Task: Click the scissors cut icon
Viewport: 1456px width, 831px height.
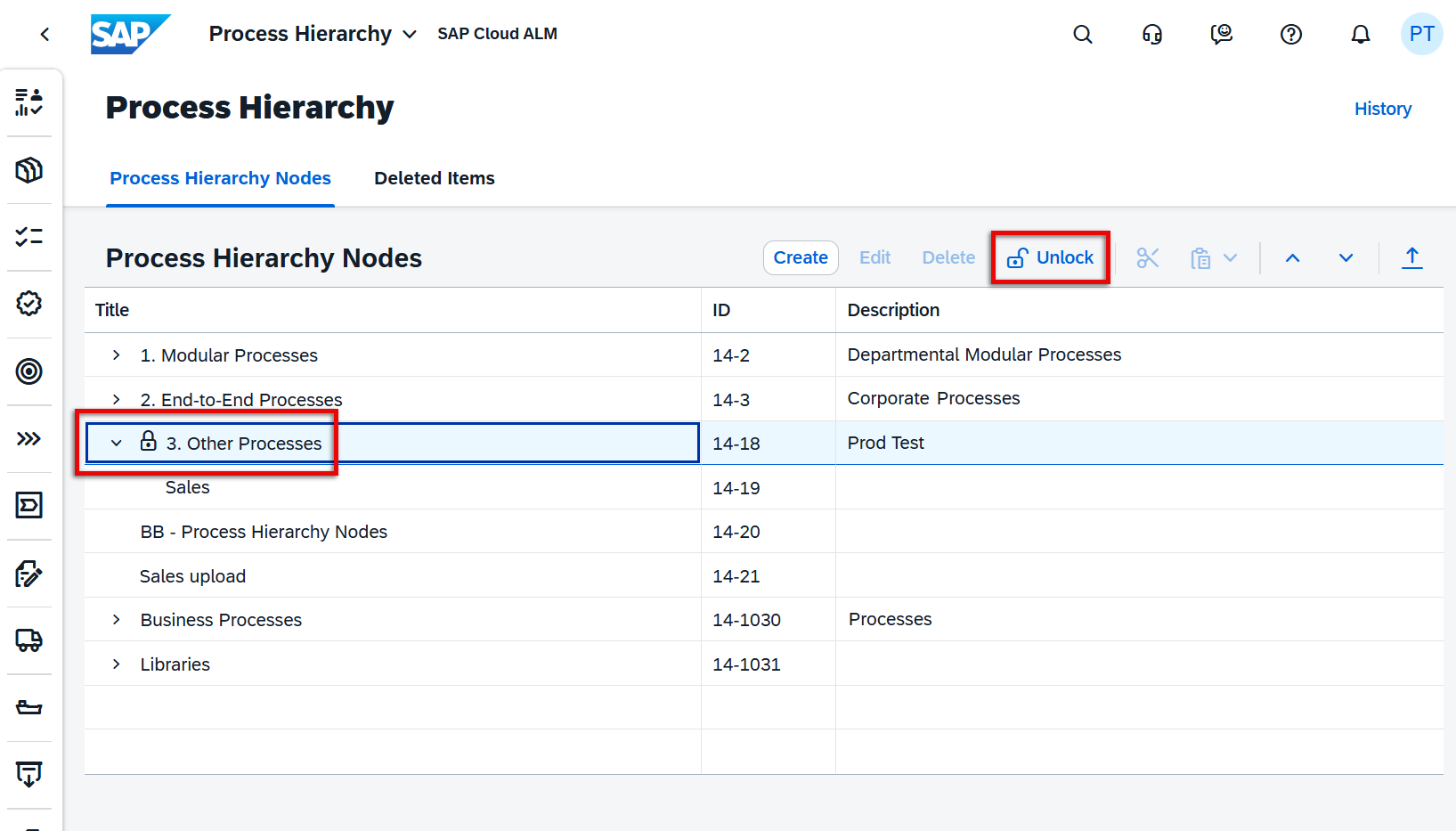Action: [x=1148, y=258]
